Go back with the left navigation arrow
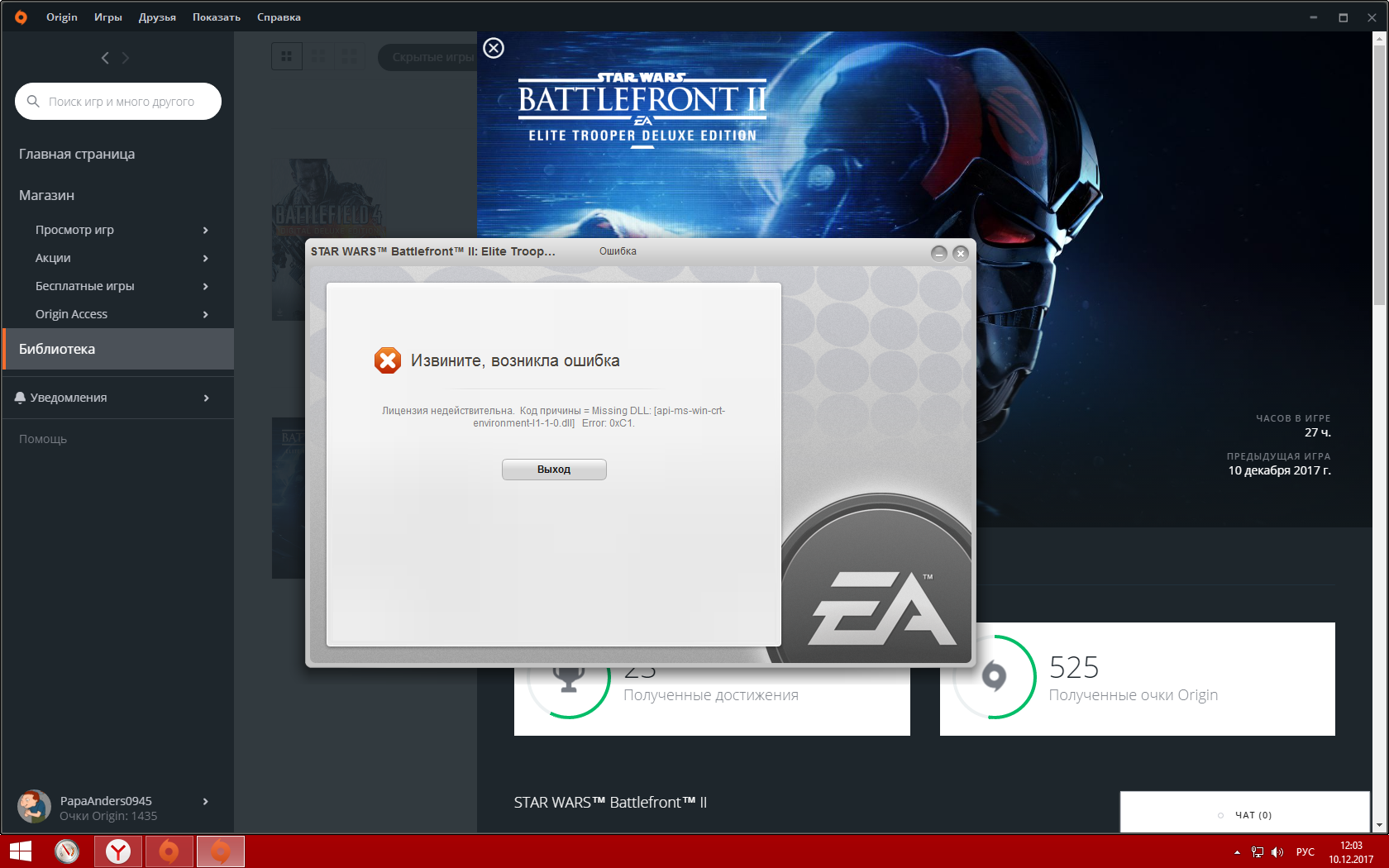 pyautogui.click(x=105, y=58)
